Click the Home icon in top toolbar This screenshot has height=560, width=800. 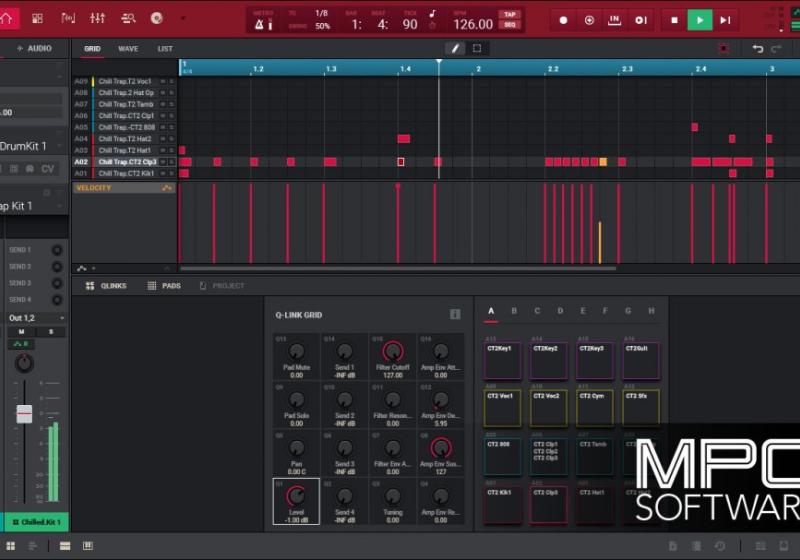(x=9, y=18)
